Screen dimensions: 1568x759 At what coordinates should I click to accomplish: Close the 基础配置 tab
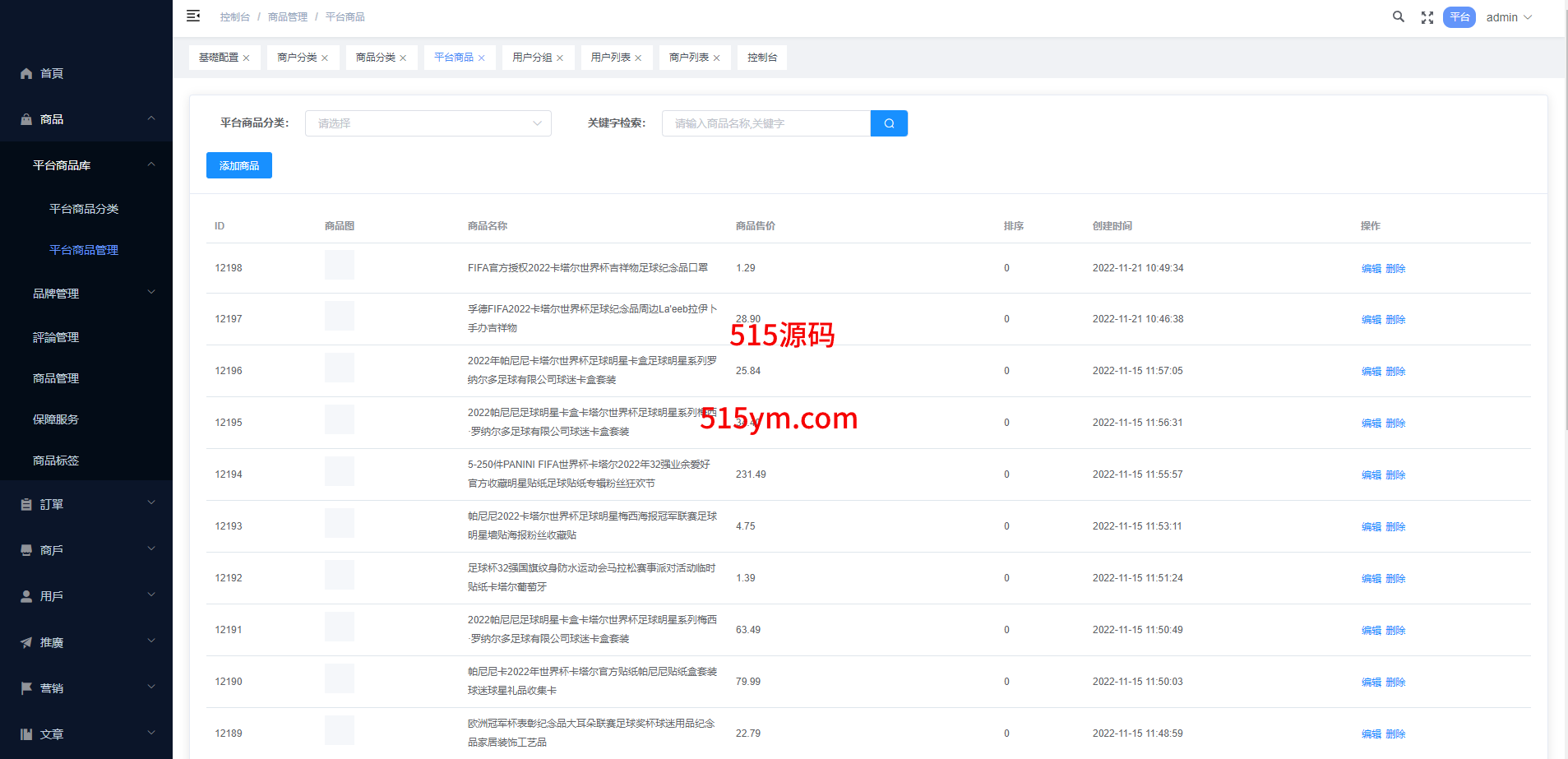pos(246,58)
